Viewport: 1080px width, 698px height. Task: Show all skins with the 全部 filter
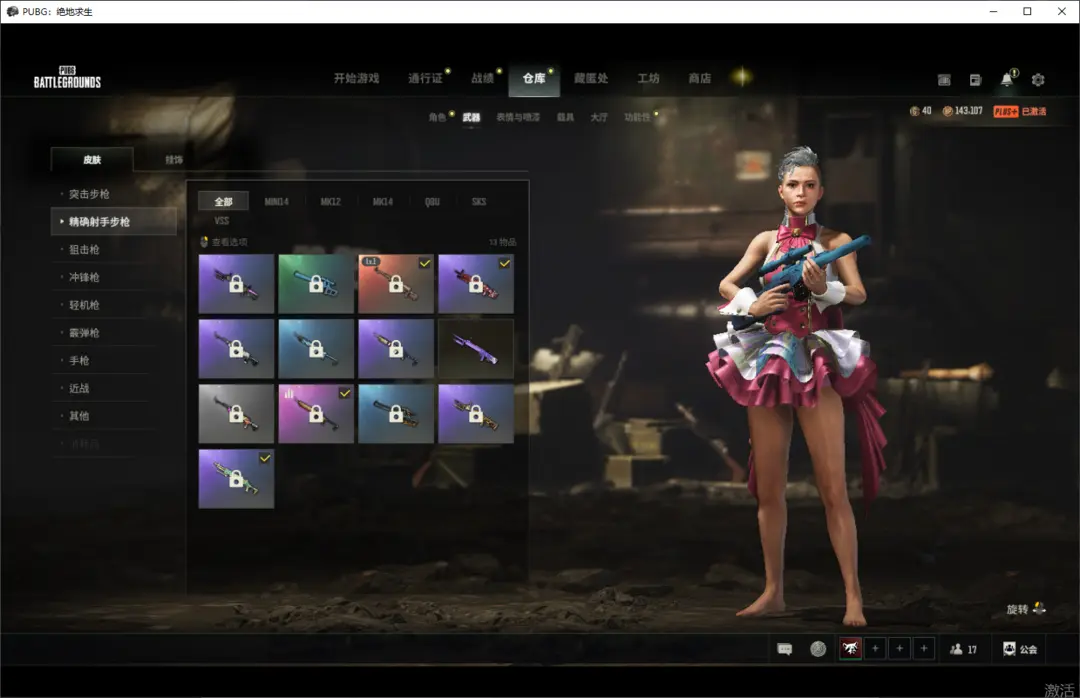(224, 201)
